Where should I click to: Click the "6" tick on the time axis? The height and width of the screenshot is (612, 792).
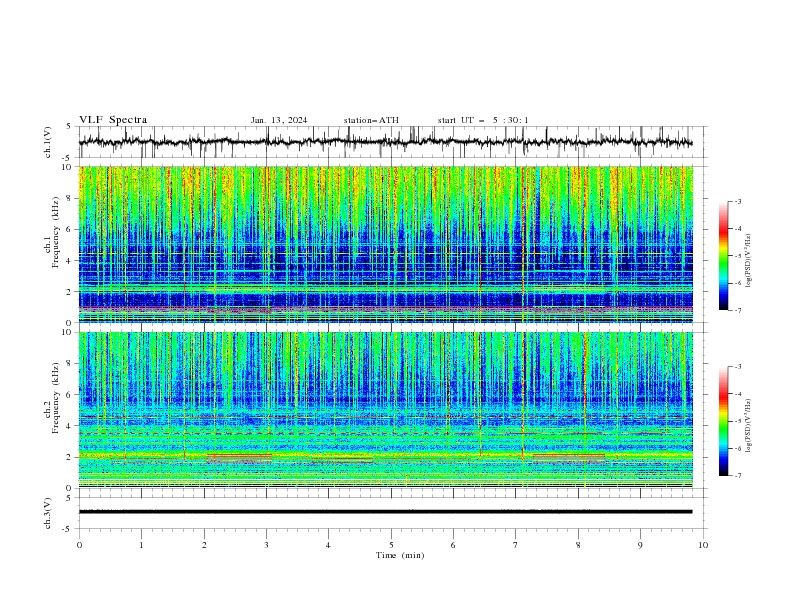(453, 545)
